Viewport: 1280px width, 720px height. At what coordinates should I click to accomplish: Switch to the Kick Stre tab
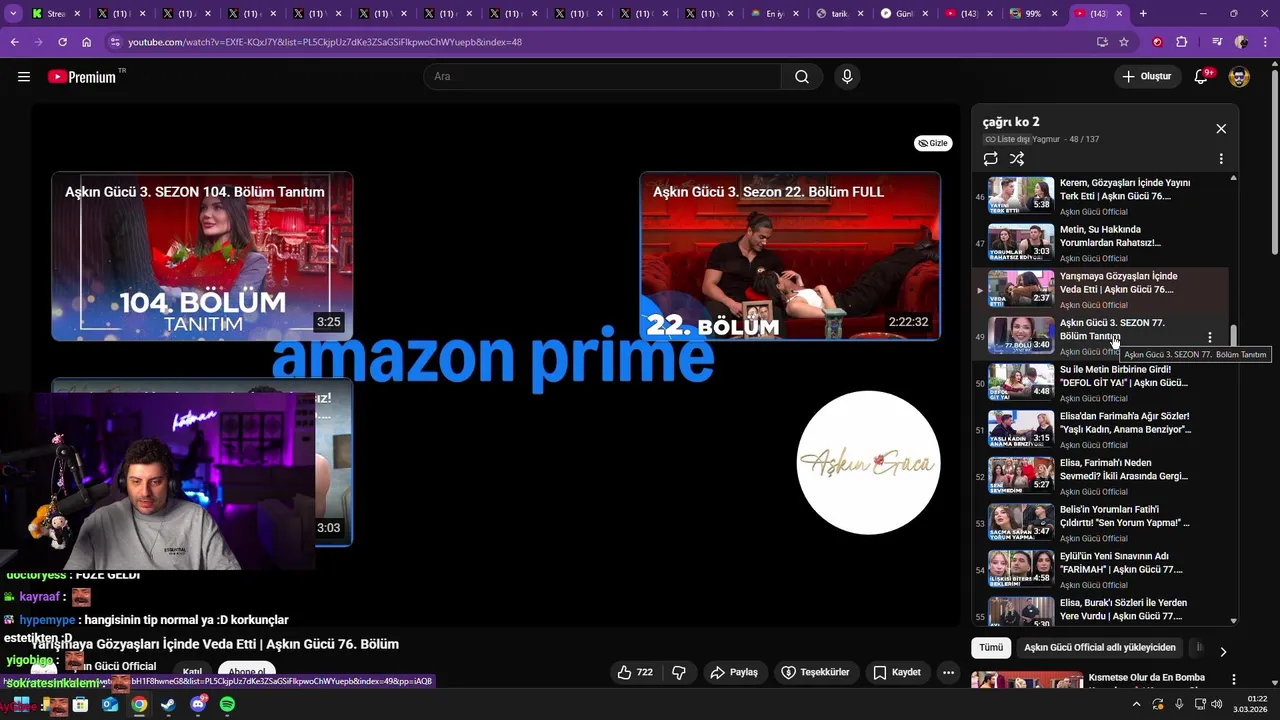53,13
